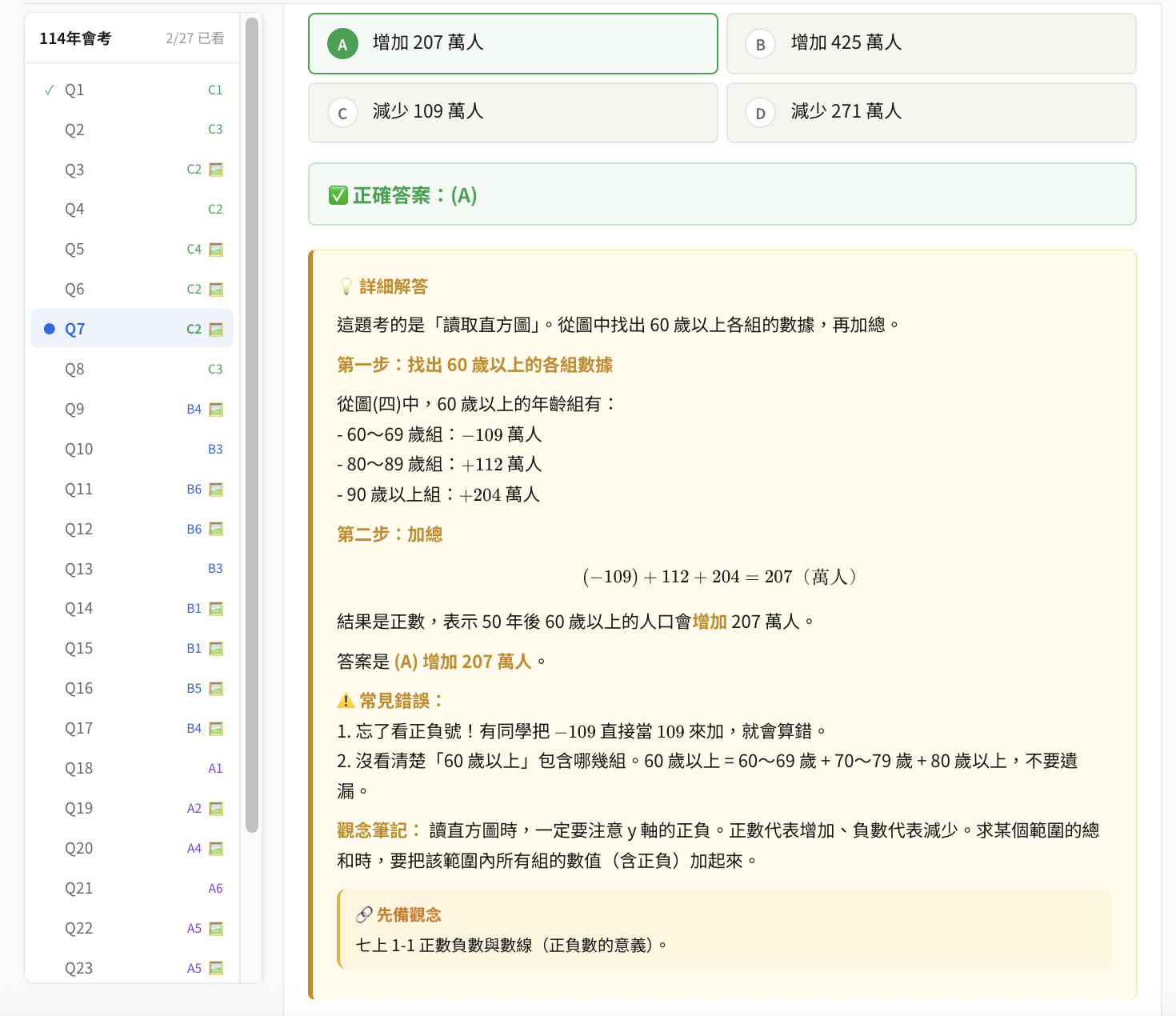Screen dimensions: 1176x1016
Task: Click the image icon beside Q20
Action: 216,849
